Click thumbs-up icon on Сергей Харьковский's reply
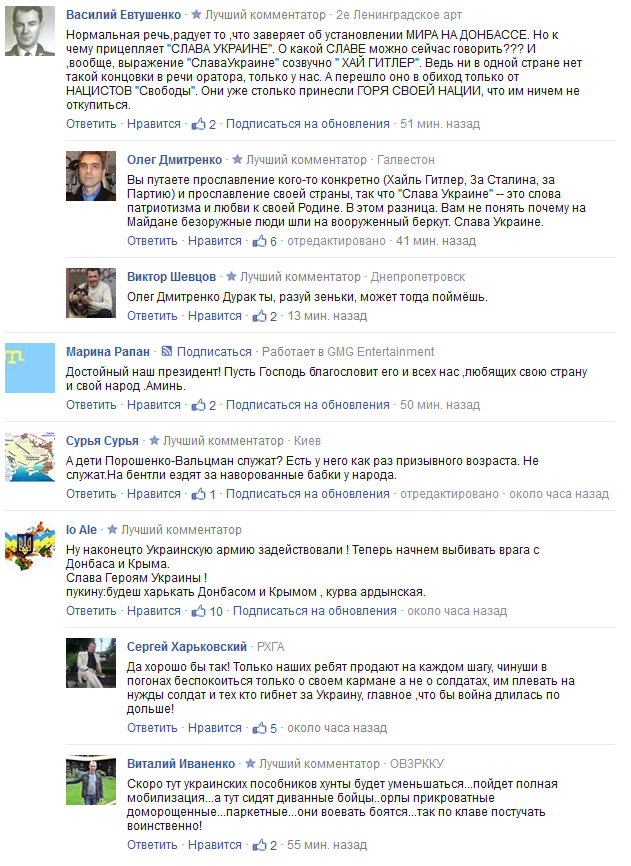 259,728
